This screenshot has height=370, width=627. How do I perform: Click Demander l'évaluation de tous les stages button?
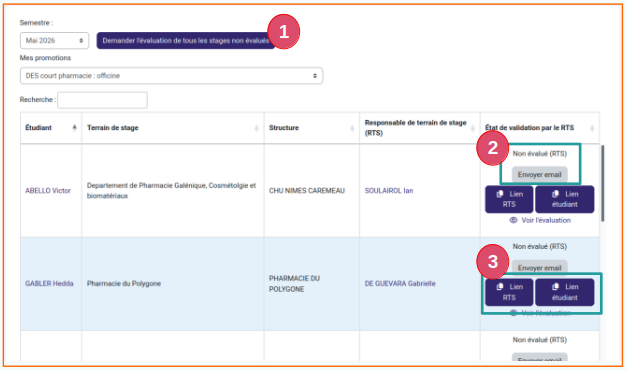click(x=186, y=40)
